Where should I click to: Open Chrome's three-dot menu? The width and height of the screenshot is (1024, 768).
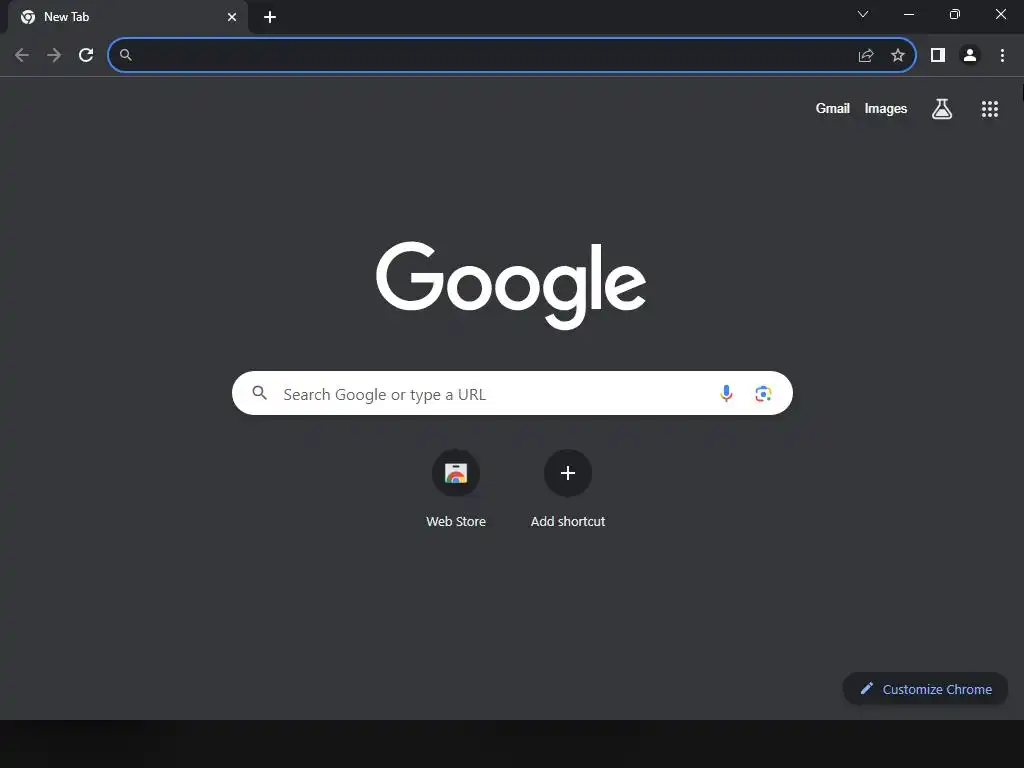[x=1002, y=55]
